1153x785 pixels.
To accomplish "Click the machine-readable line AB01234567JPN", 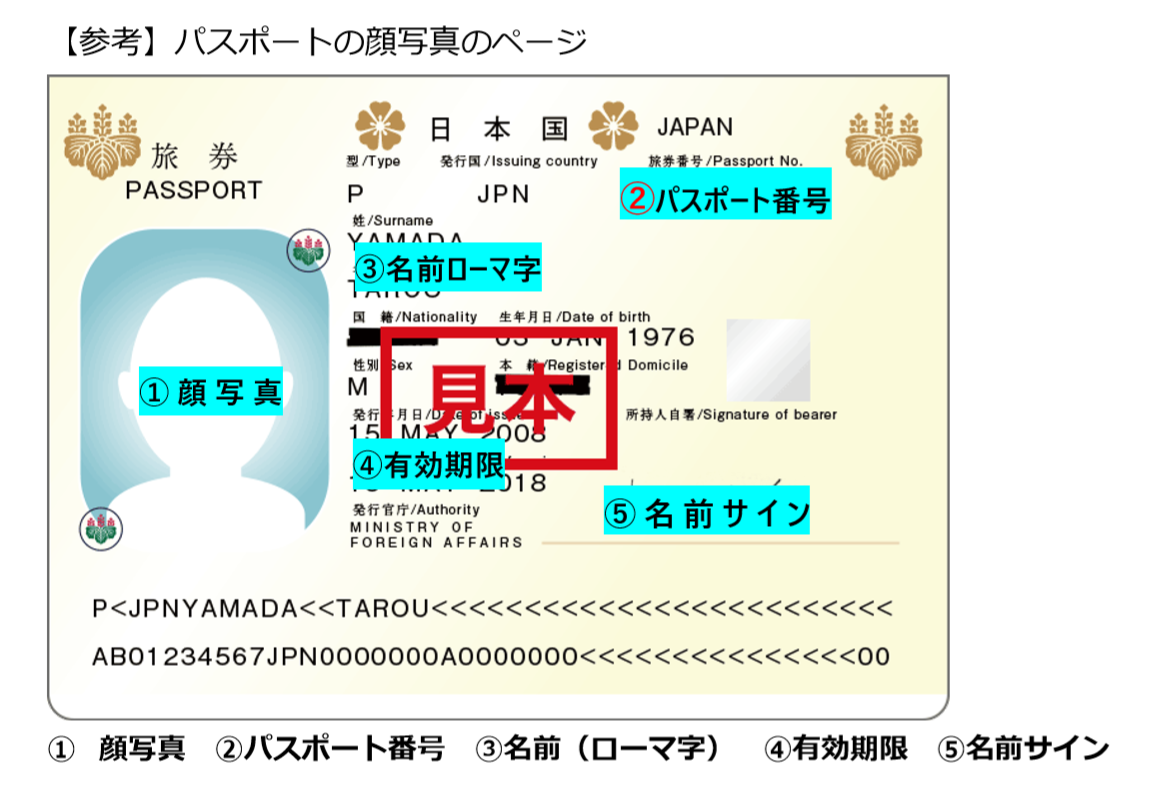I will [x=491, y=656].
